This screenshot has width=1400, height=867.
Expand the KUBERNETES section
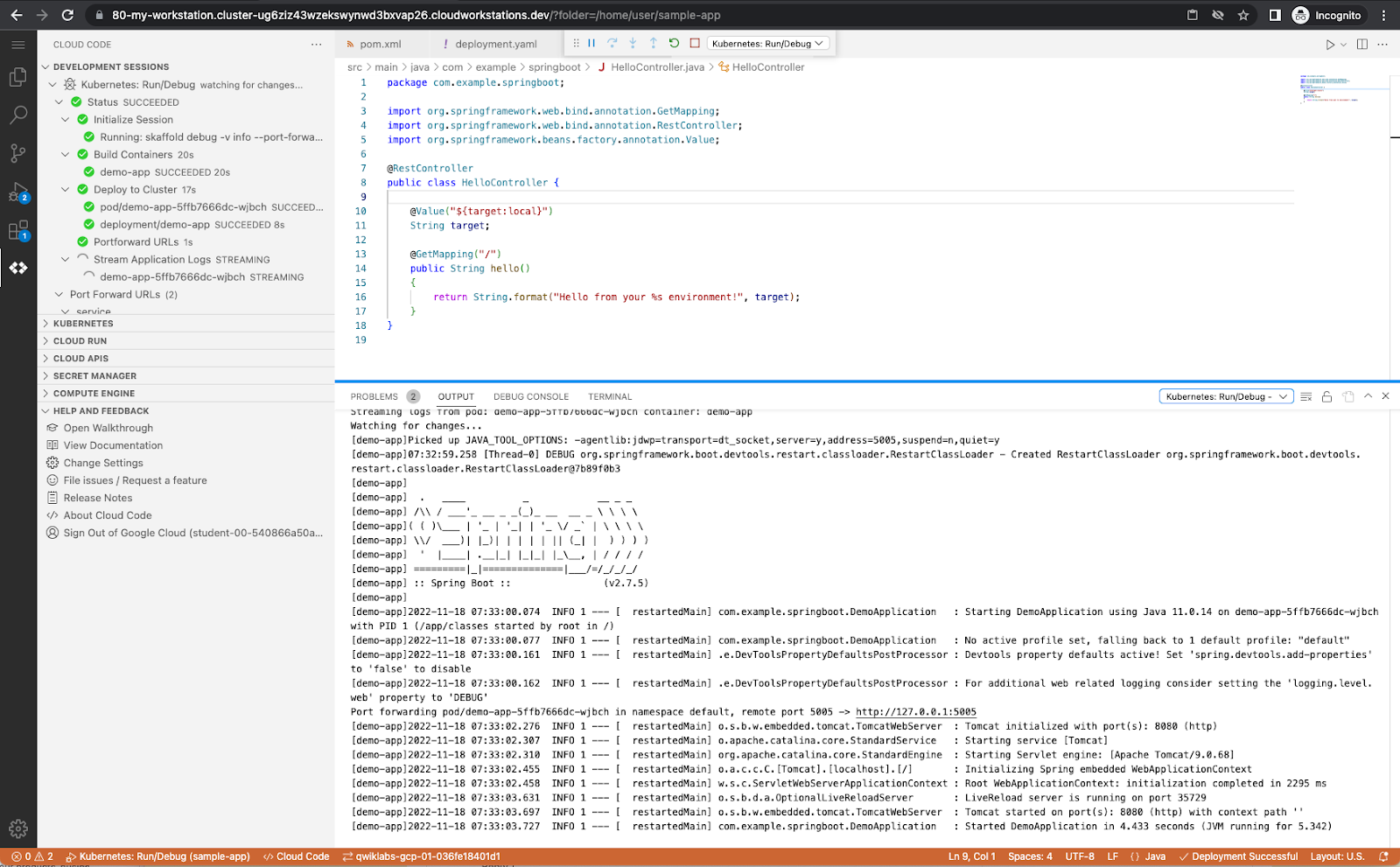point(83,324)
